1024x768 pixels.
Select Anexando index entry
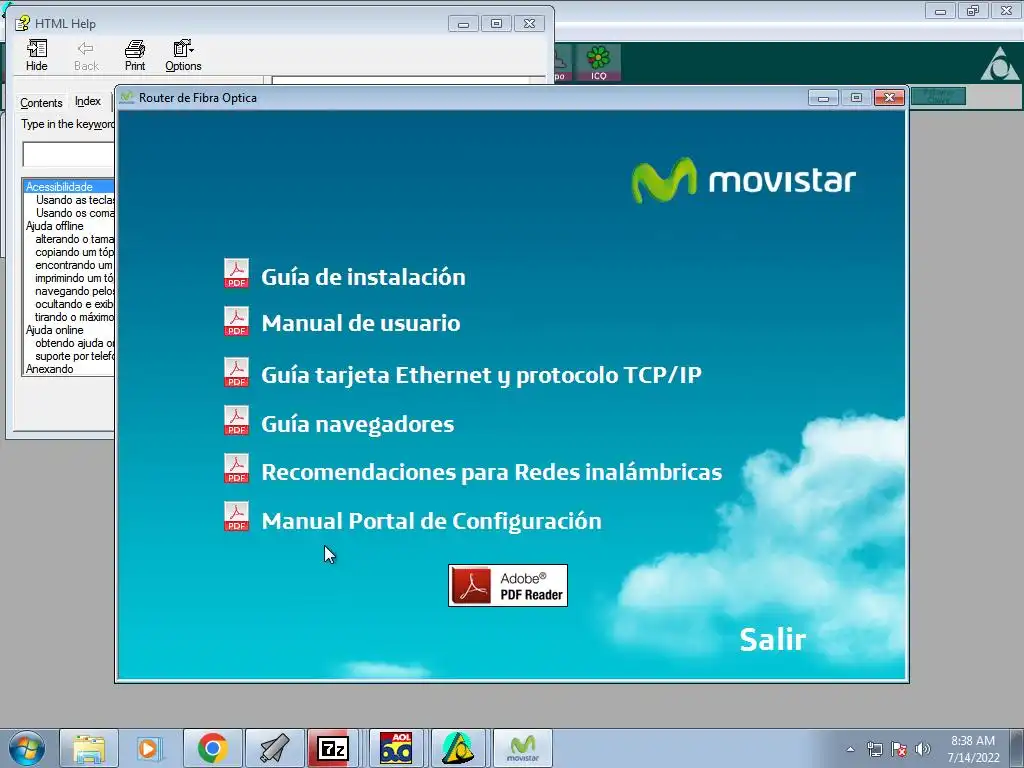(x=50, y=369)
